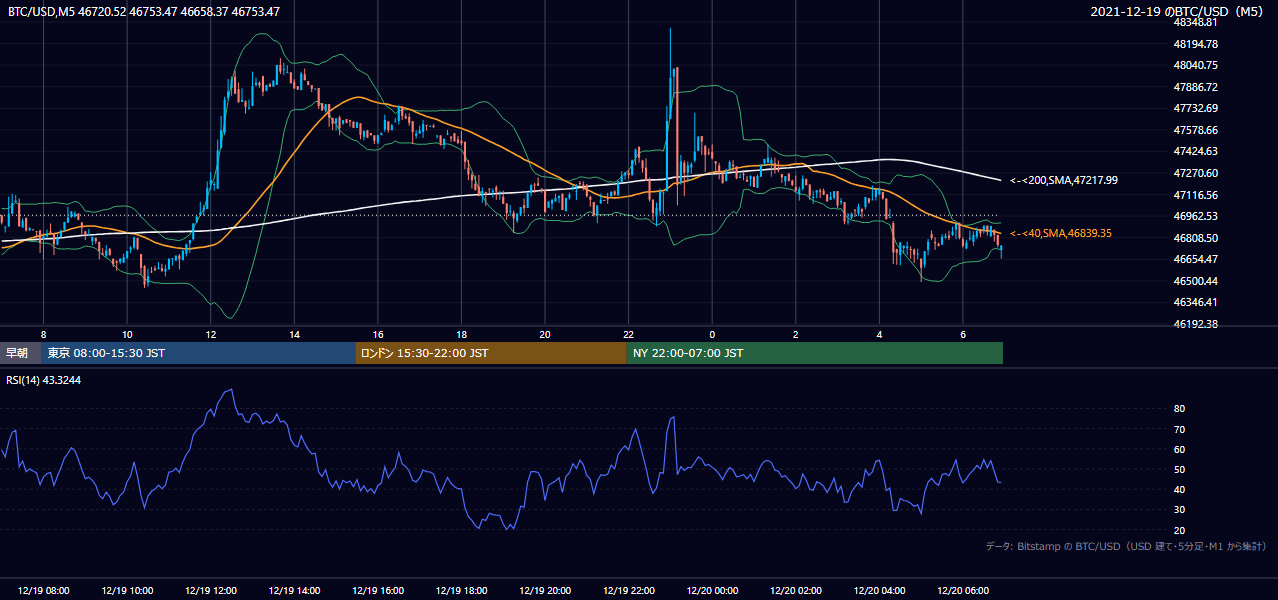Image resolution: width=1278 pixels, height=600 pixels.
Task: Click RSI scale label 20
Action: click(1180, 530)
